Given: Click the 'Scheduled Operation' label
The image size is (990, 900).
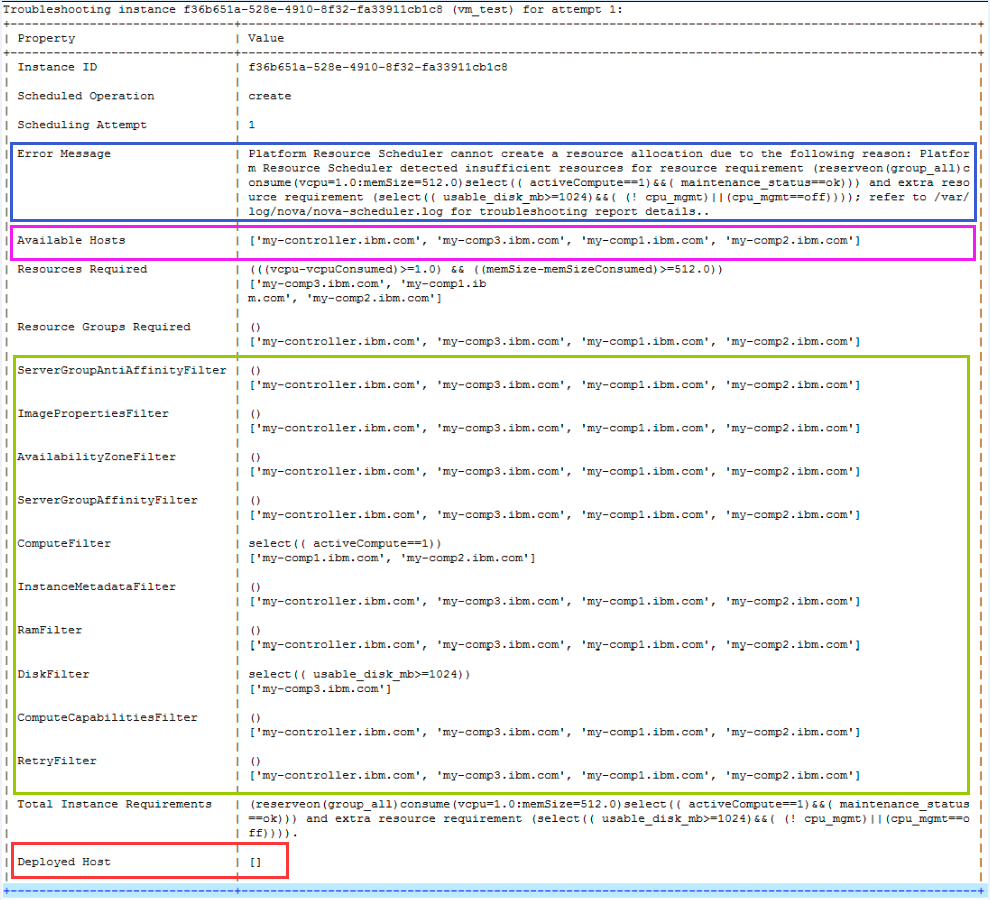Looking at the screenshot, I should click(86, 96).
